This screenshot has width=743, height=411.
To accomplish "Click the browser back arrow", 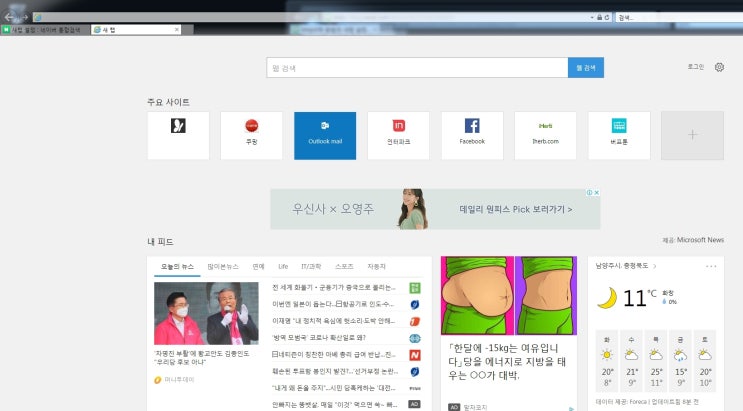I will point(9,17).
